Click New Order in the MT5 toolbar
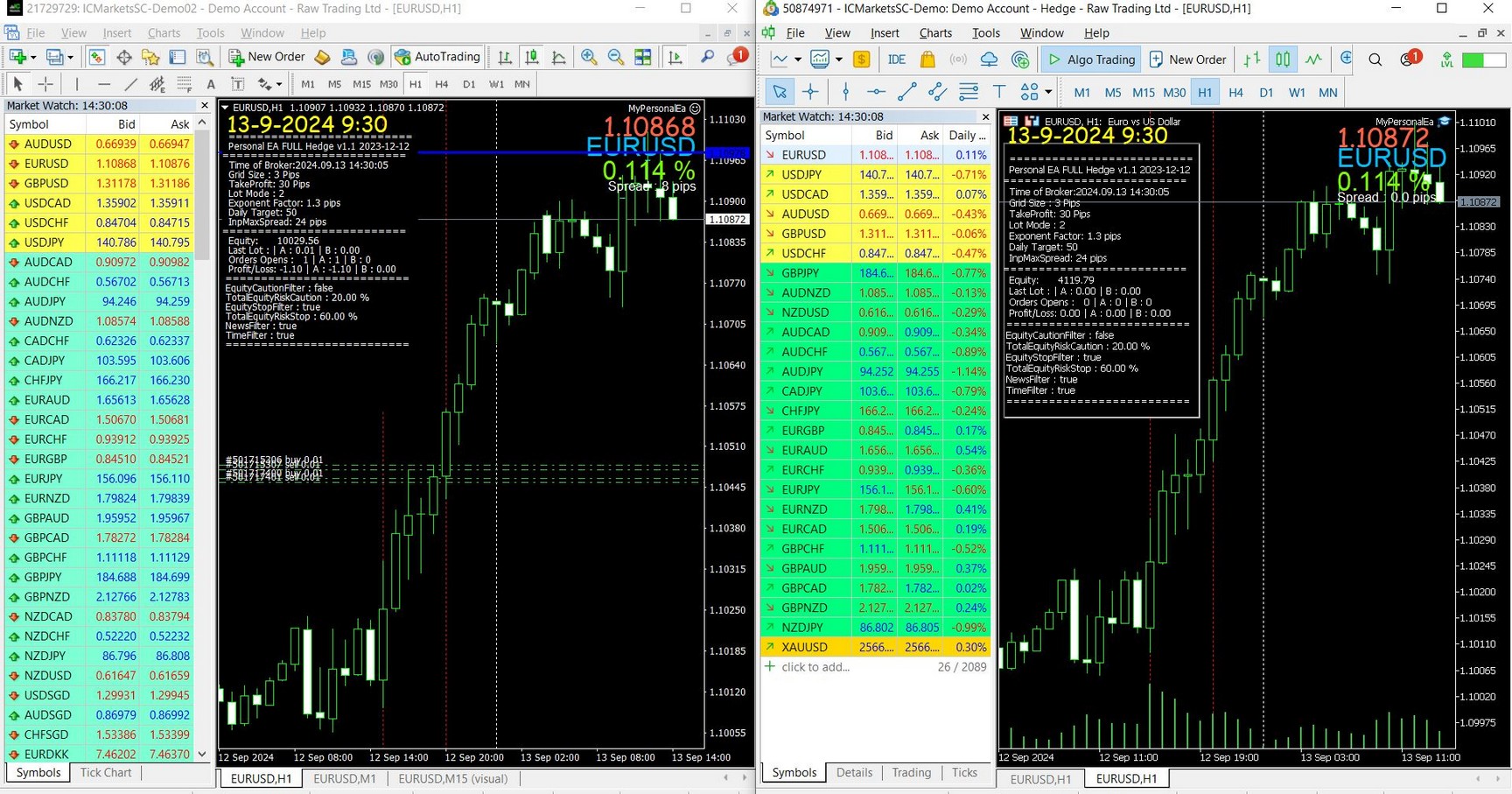The image size is (1512, 794). [x=1187, y=60]
